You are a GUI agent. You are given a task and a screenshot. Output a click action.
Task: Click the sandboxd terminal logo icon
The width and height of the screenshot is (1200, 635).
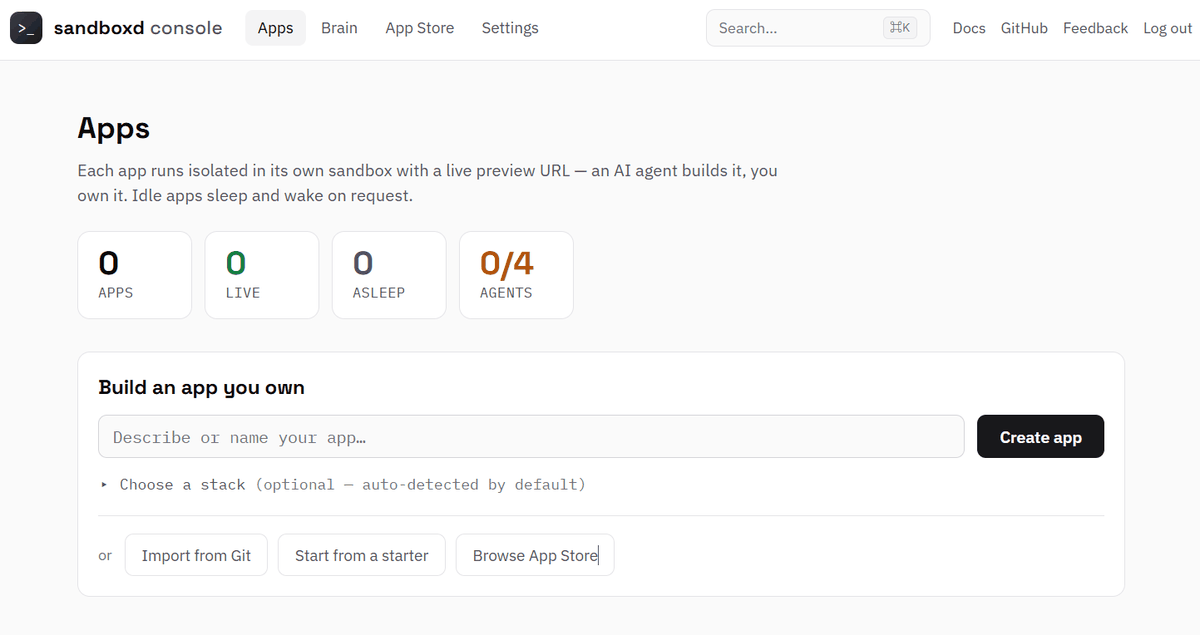pyautogui.click(x=26, y=28)
